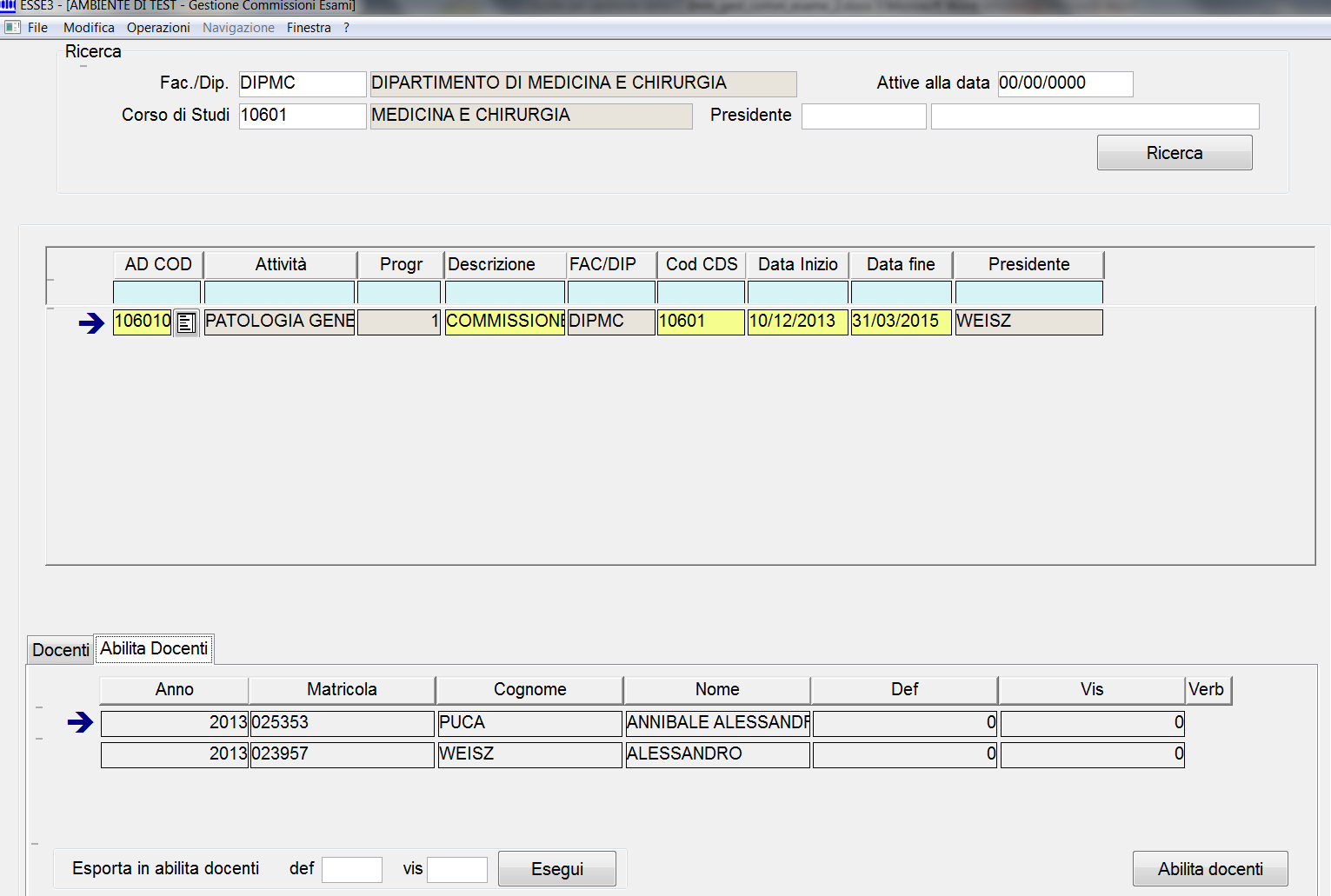Open the ? help menu
This screenshot has height=896, width=1331.
[x=346, y=28]
